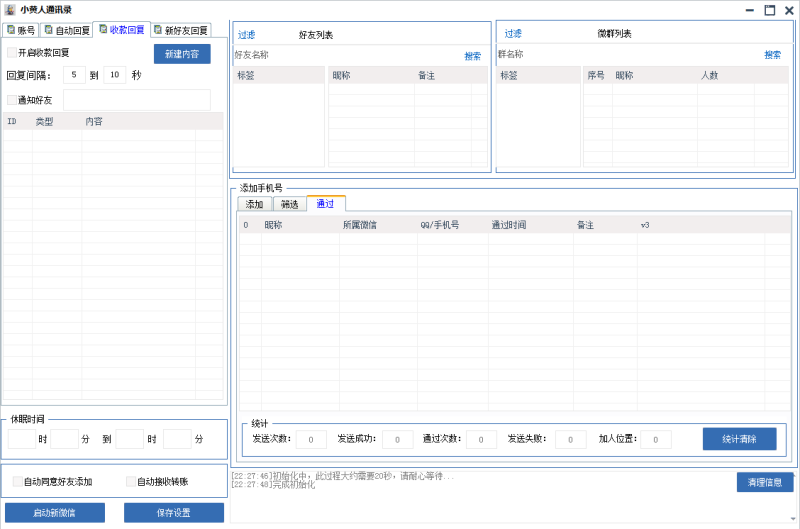
Task: Switch to the 添加 tab
Action: coord(254,204)
